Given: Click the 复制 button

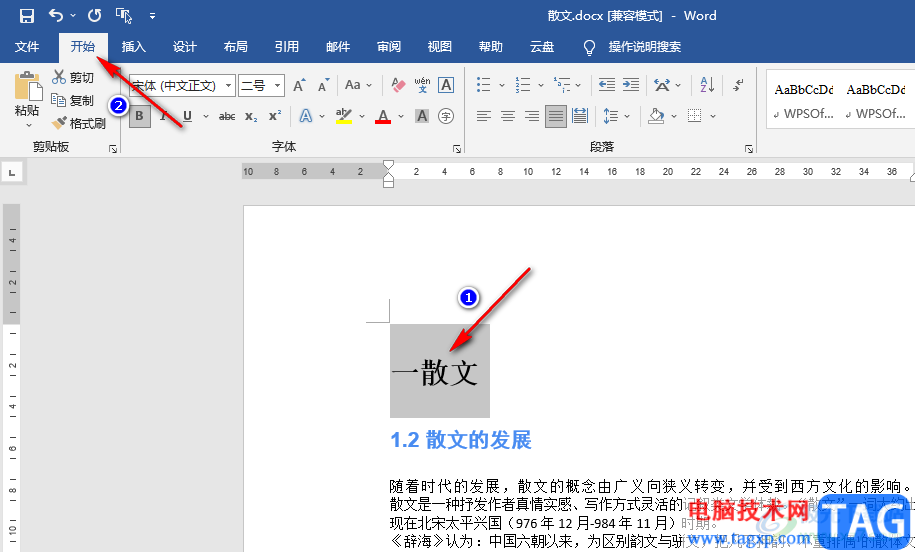Looking at the screenshot, I should coord(73,100).
